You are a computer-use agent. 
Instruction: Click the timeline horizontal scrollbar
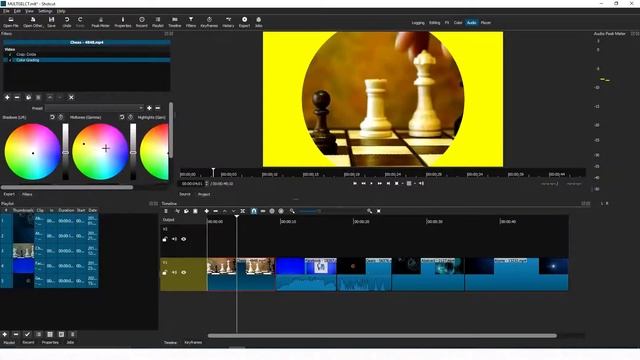tap(382, 336)
